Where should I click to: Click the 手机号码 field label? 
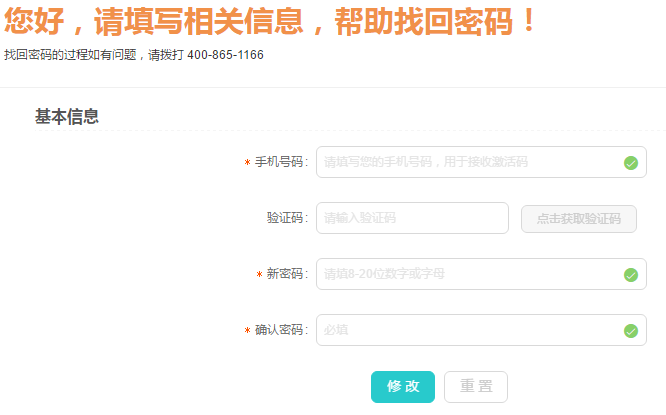pos(281,162)
